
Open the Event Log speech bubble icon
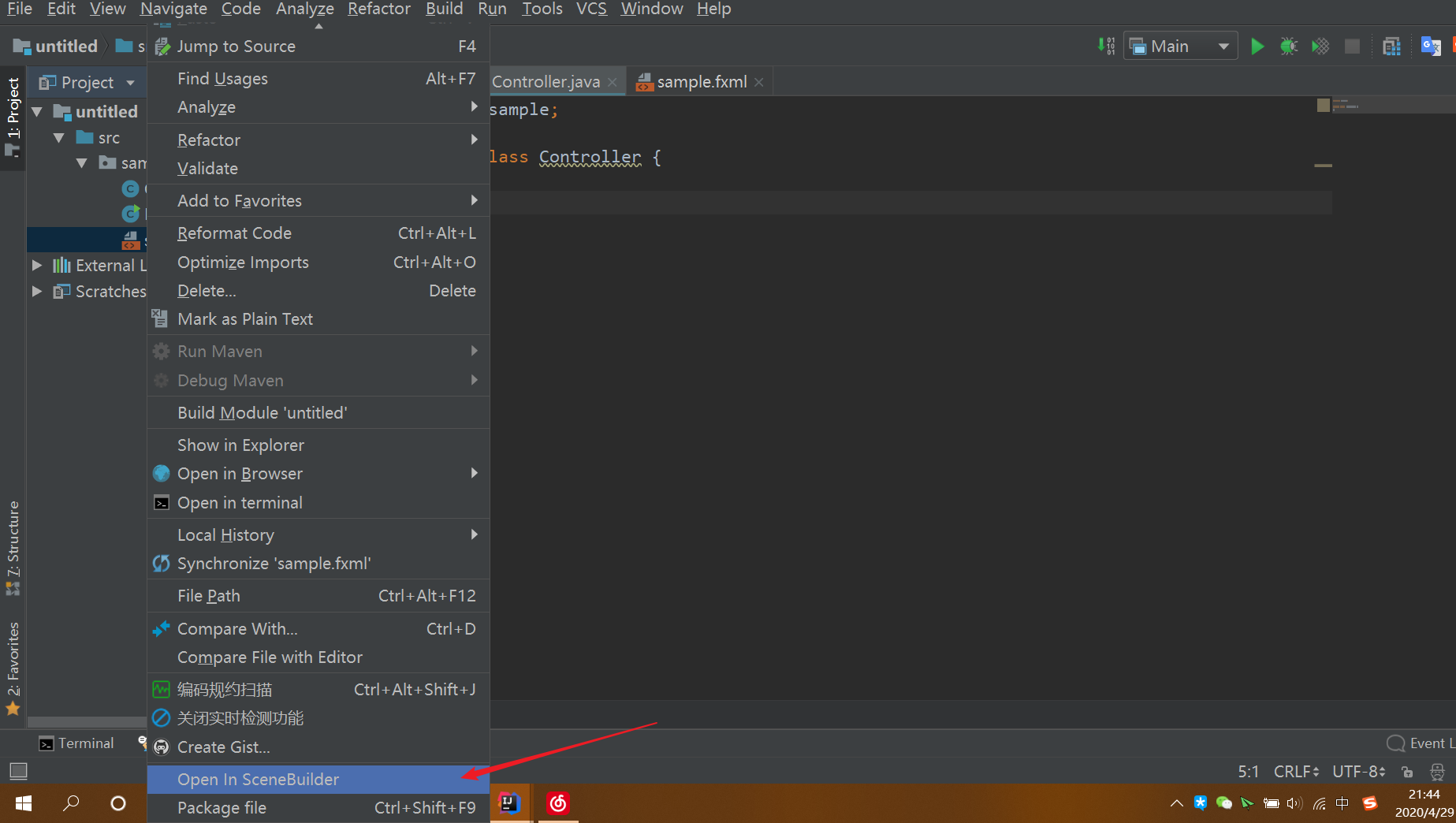point(1395,743)
